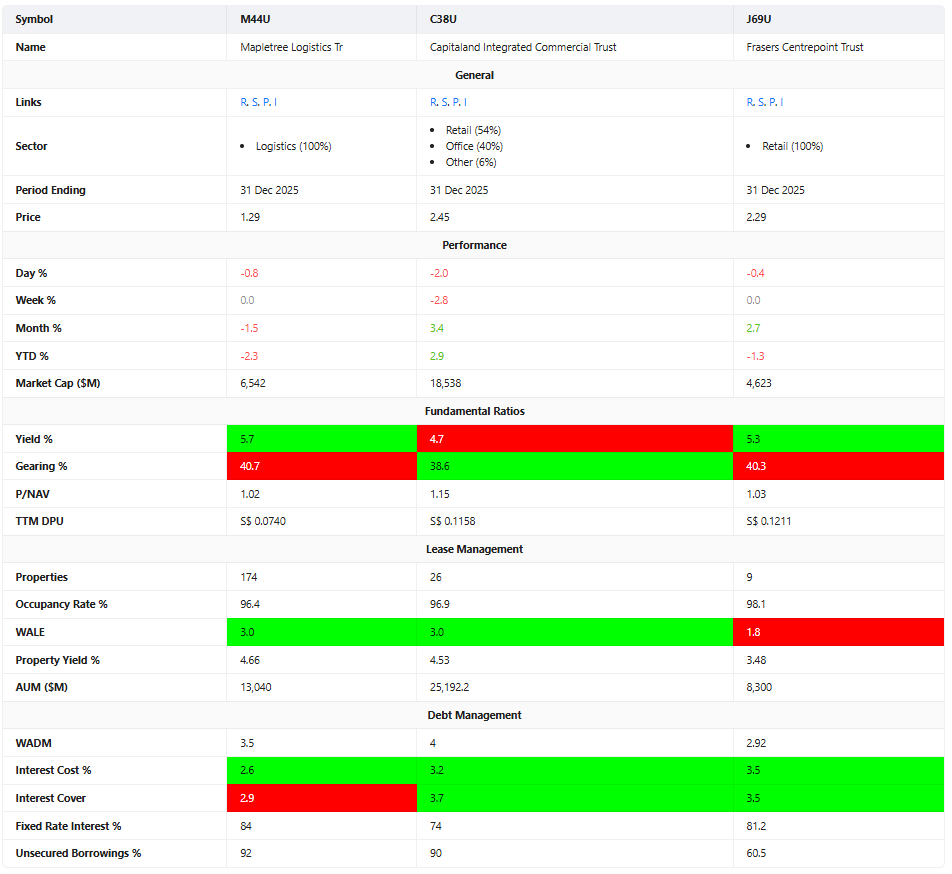The width and height of the screenshot is (952, 874).
Task: Click the J69U symbol column header
Action: point(759,19)
